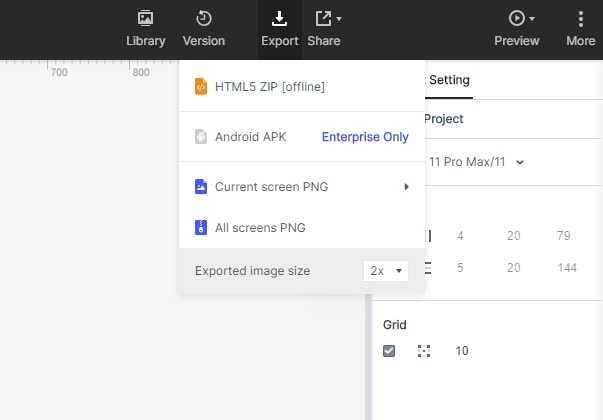The image size is (603, 420).
Task: Select Current screen PNG option
Action: (271, 187)
